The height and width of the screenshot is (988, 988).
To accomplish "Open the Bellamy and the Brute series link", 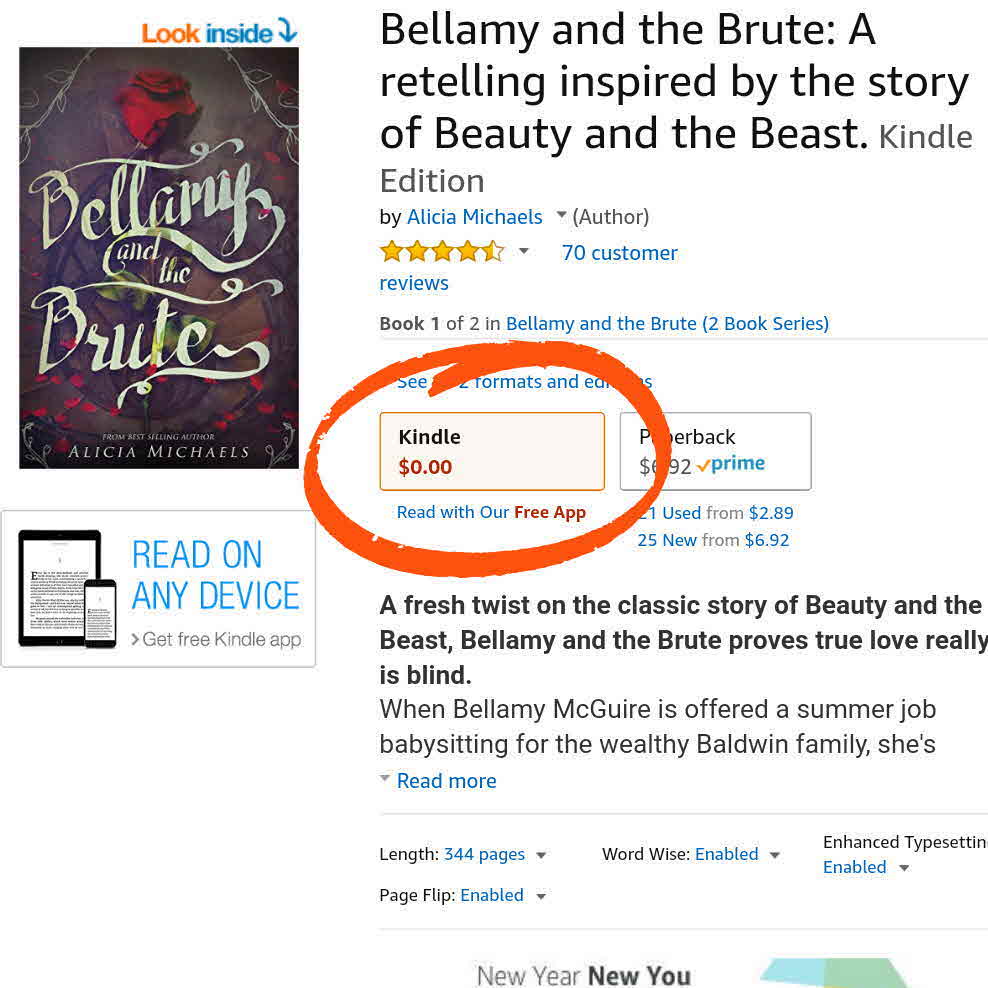I will click(667, 324).
